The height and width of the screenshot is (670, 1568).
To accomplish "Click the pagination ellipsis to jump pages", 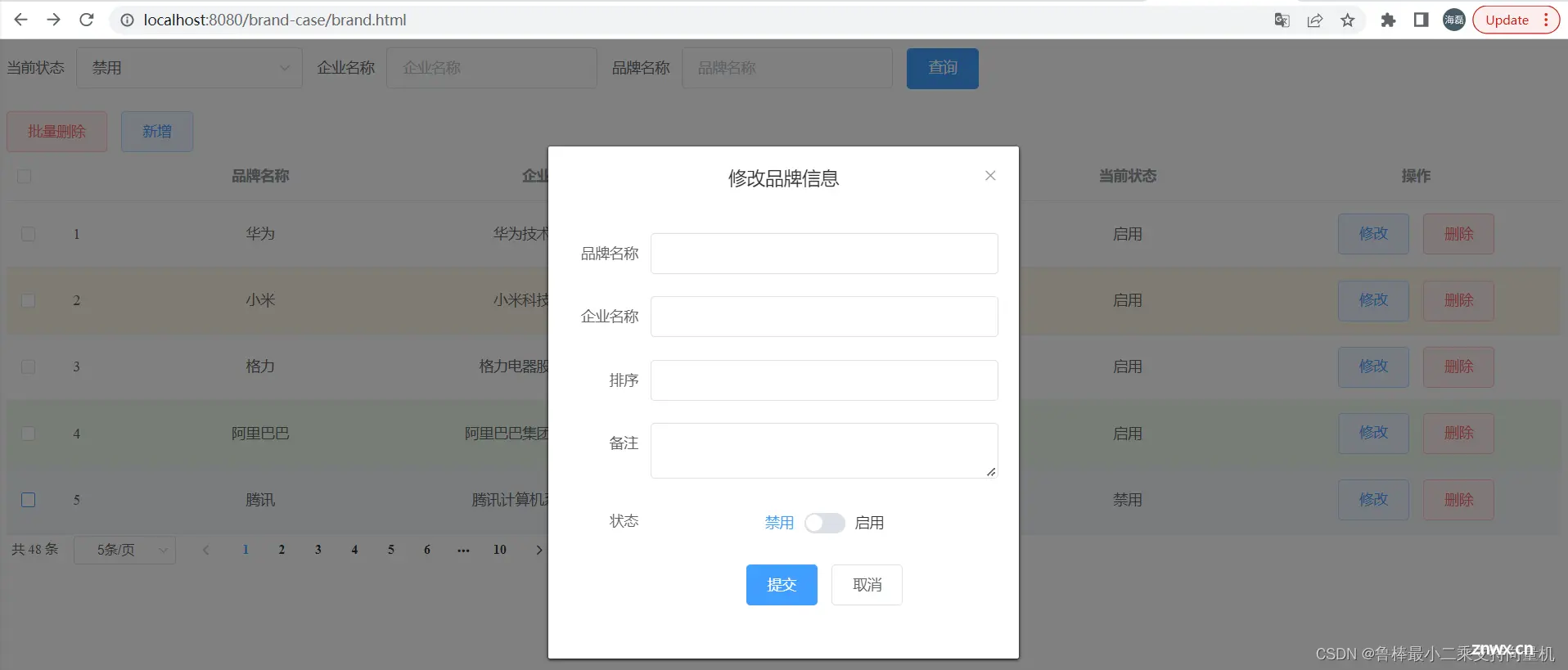I will (463, 550).
